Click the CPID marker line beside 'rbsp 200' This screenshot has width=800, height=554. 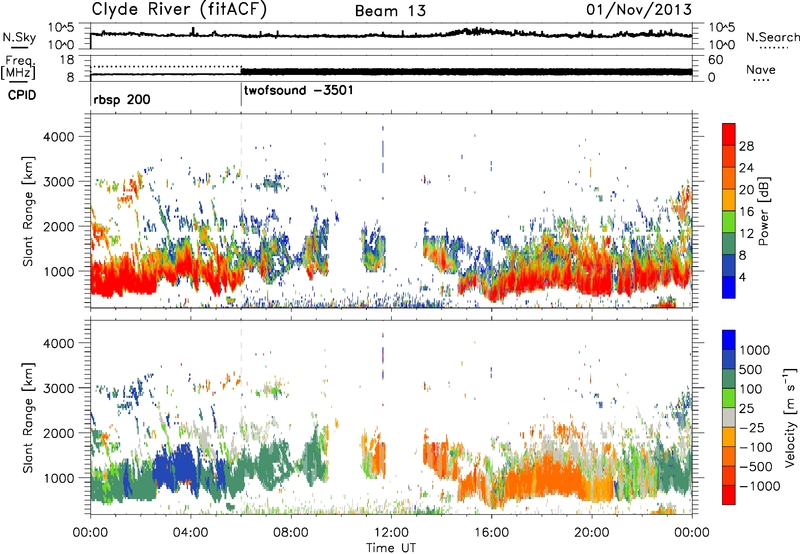pyautogui.click(x=91, y=95)
